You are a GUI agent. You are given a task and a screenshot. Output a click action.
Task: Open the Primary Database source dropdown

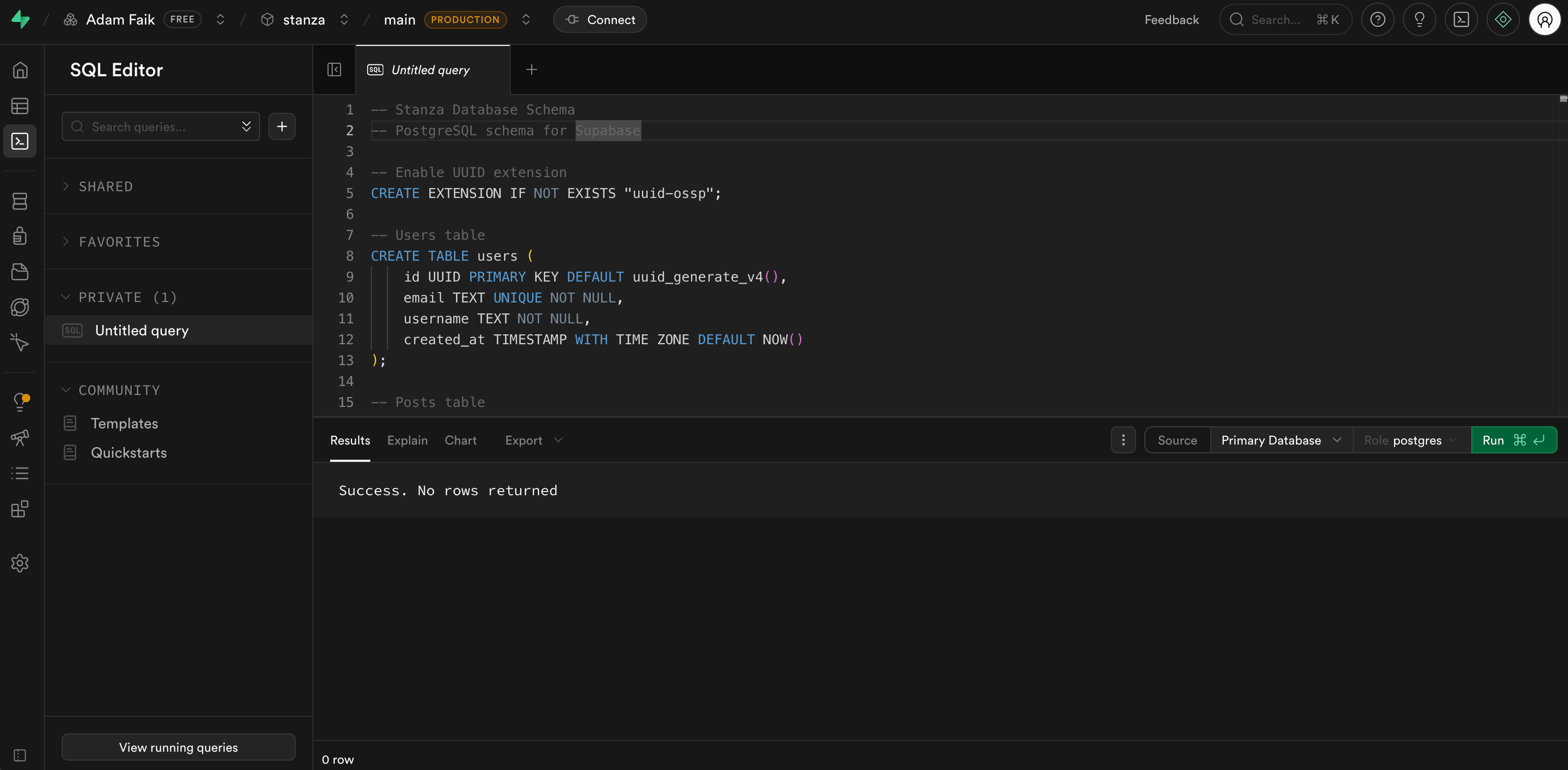tap(1281, 440)
